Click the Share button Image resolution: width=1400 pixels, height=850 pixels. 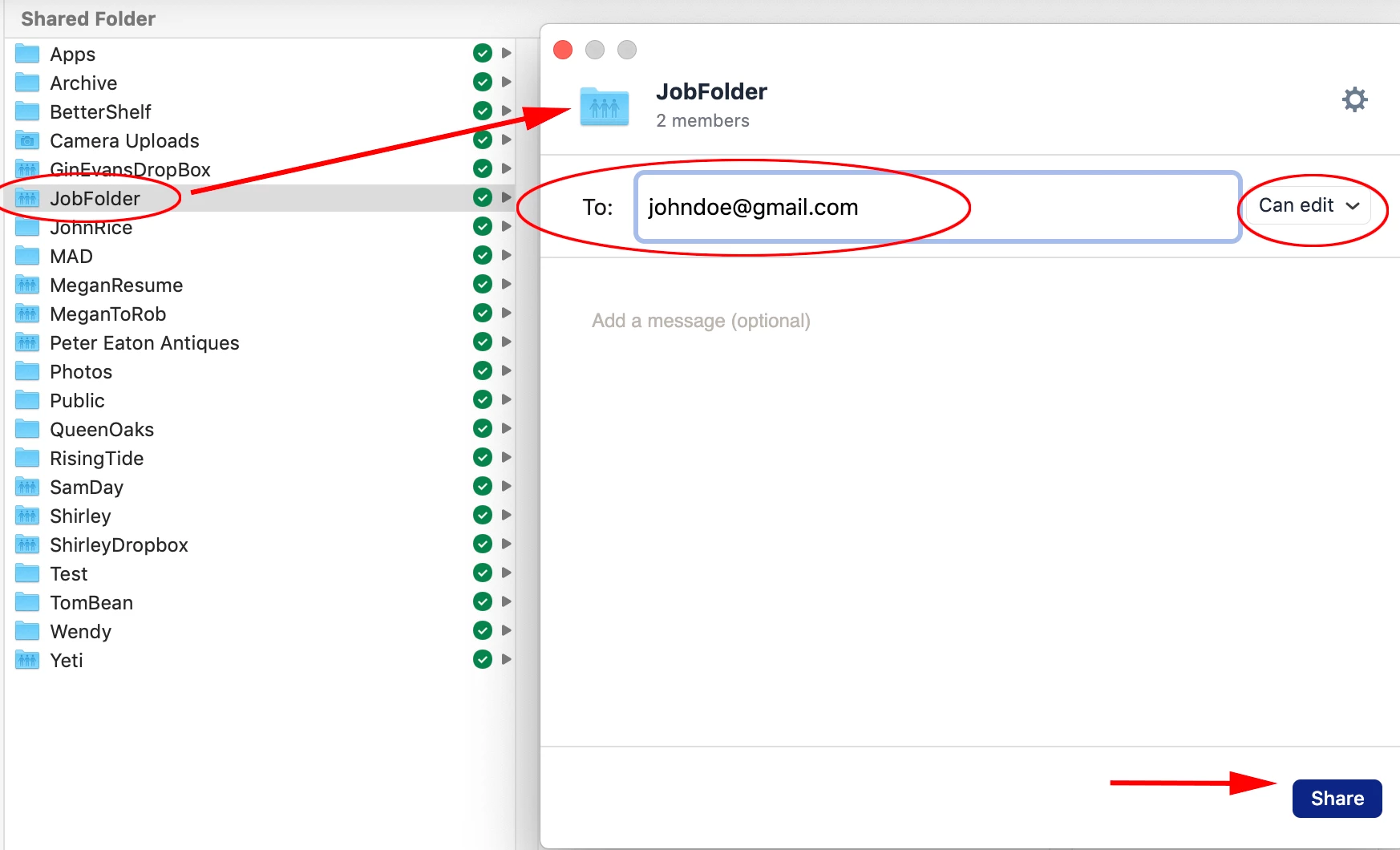[1337, 799]
